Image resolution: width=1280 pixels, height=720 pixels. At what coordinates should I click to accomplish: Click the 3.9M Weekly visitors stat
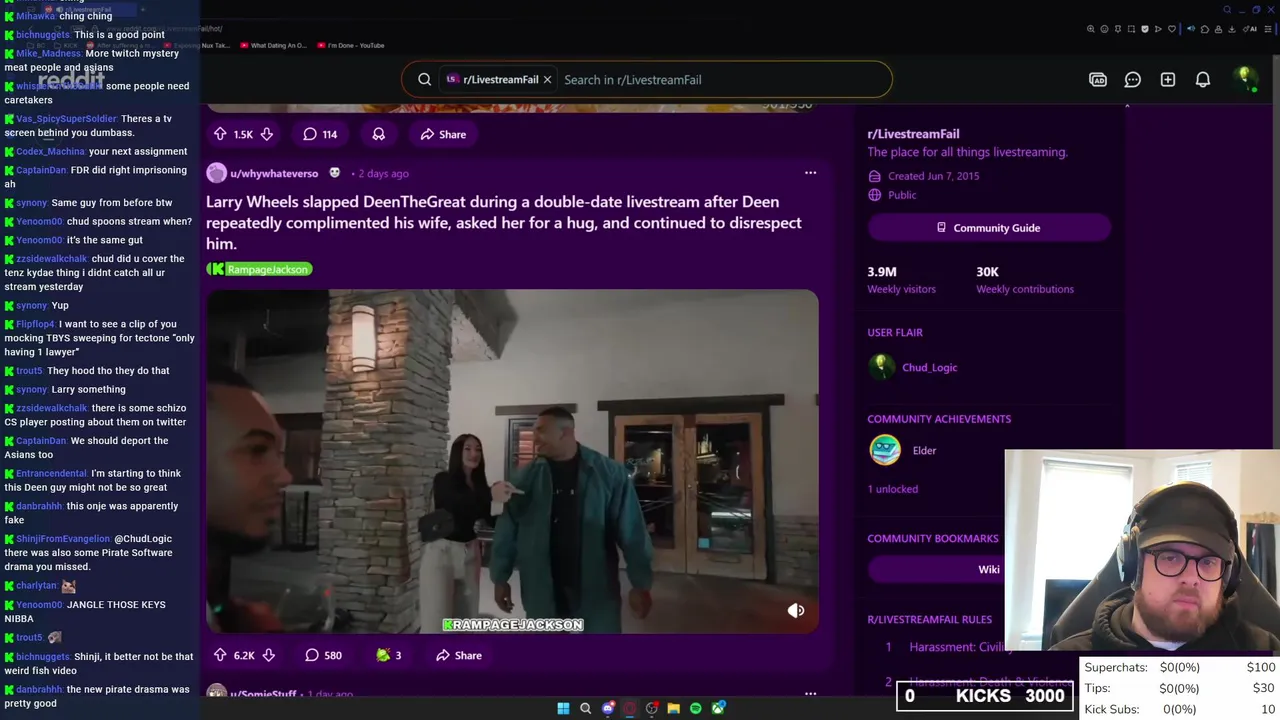[x=901, y=279]
